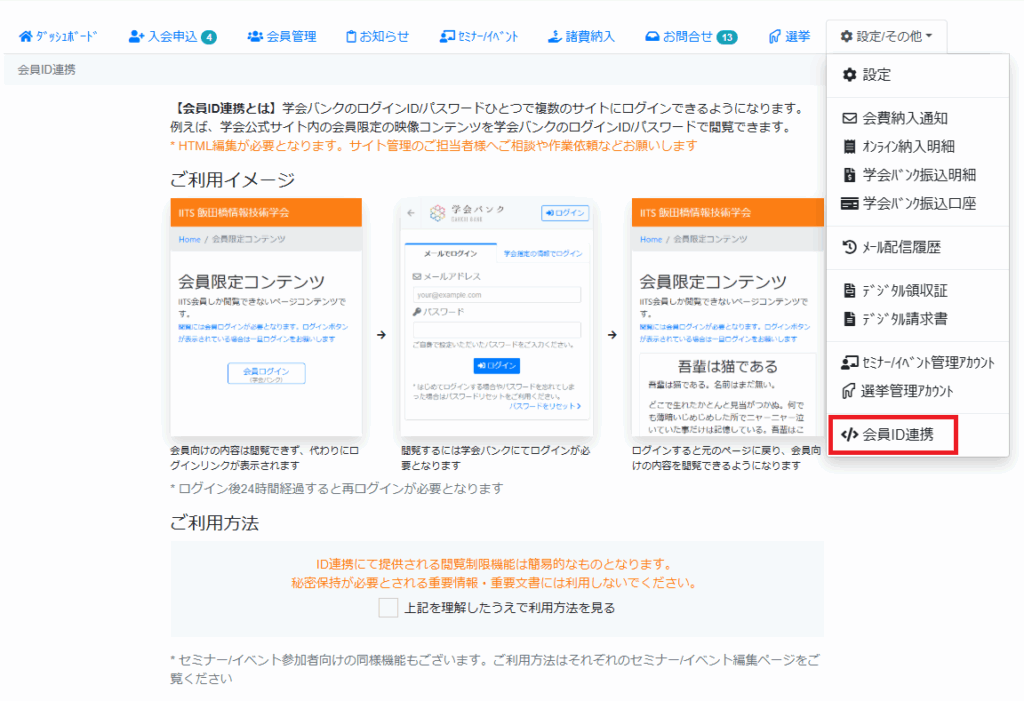
Task: Click 会員ID連携 highlighted menu item
Action: point(893,435)
